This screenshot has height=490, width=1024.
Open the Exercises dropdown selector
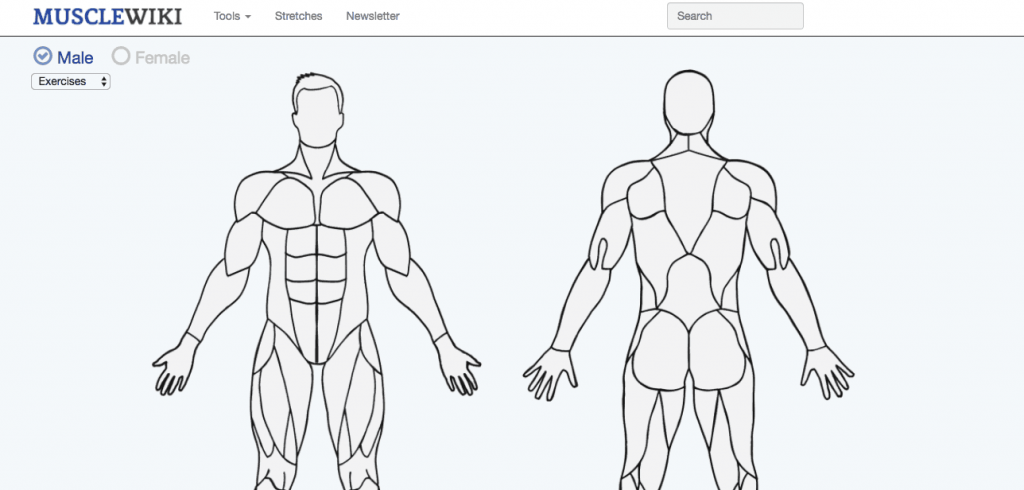[x=71, y=82]
